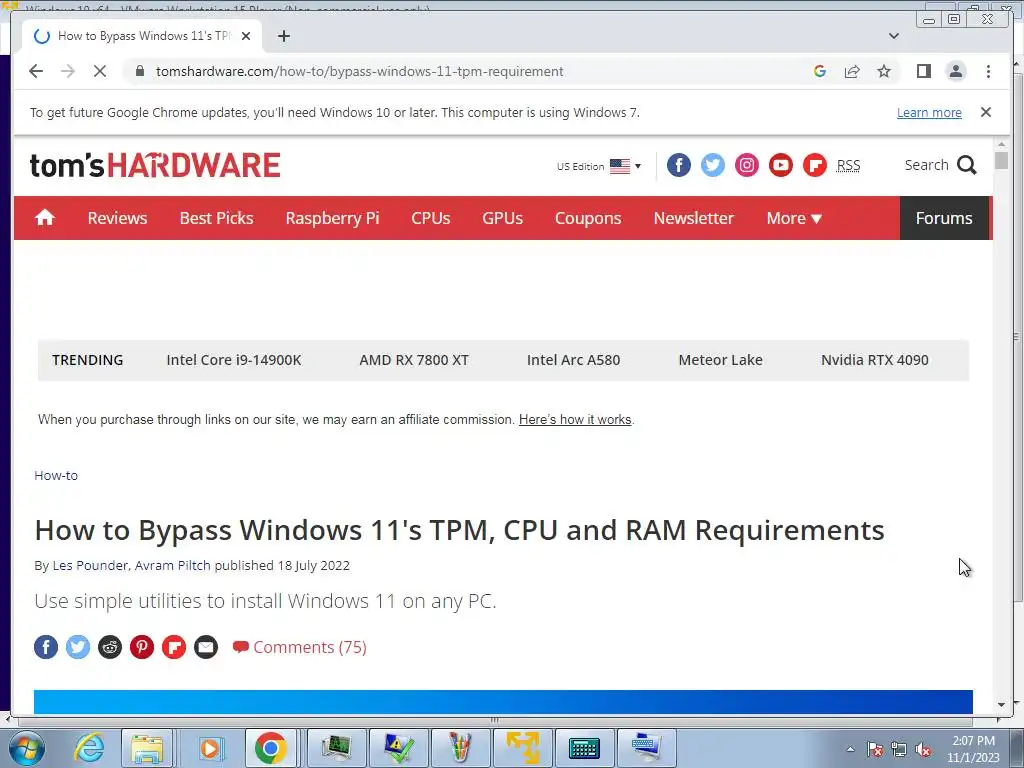Visit Tom's Hardware Twitter page in header

tap(712, 165)
